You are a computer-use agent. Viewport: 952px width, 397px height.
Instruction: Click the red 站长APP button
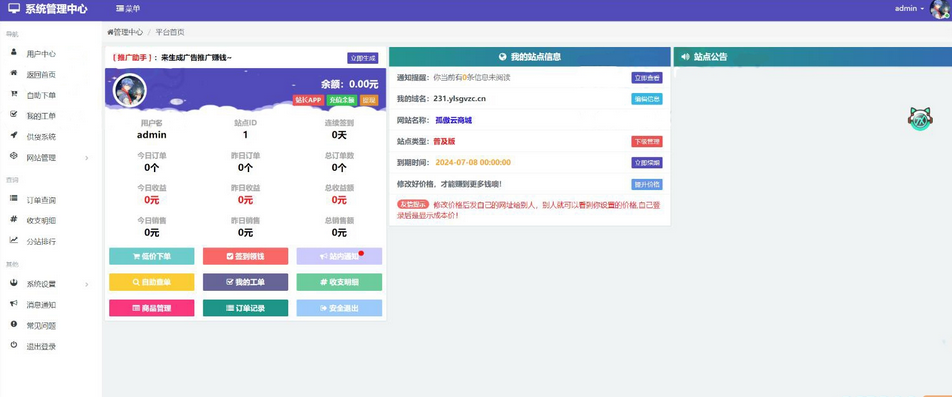[308, 100]
